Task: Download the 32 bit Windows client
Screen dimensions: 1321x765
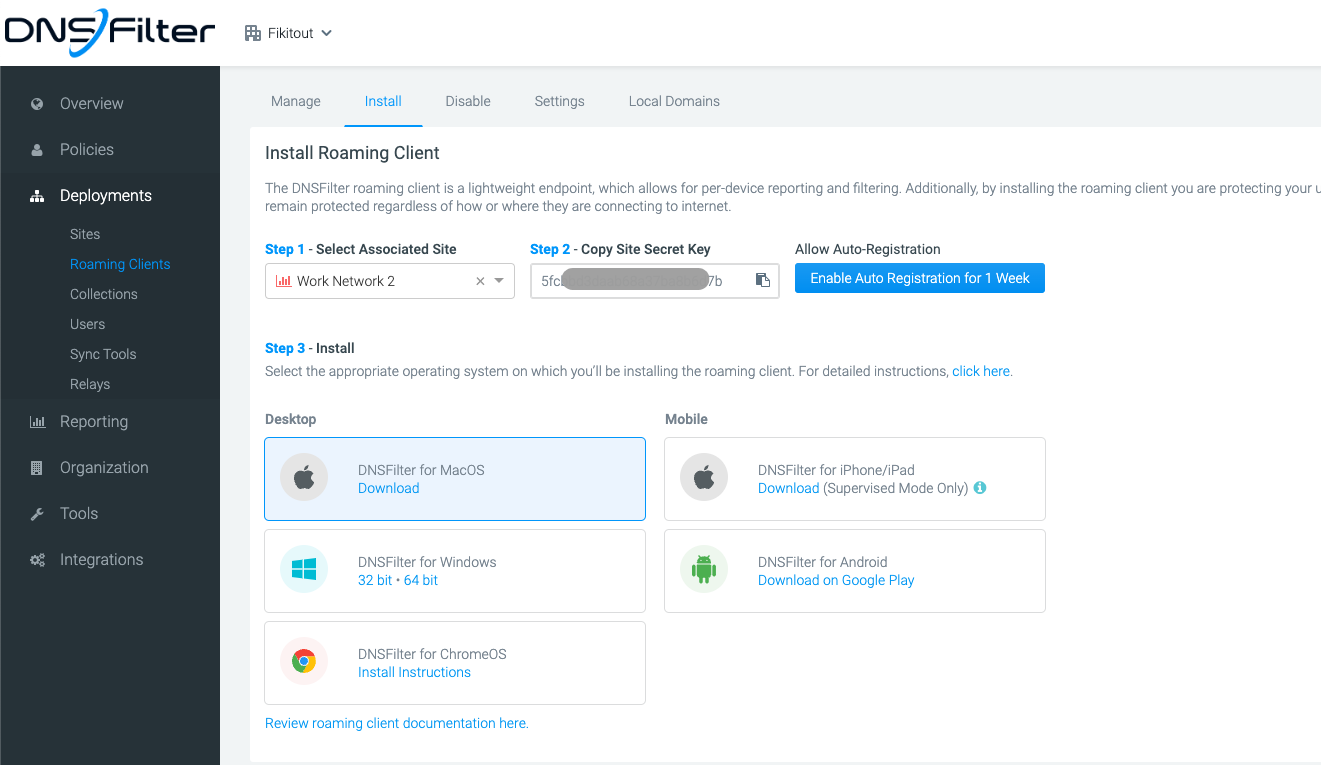Action: coord(375,580)
